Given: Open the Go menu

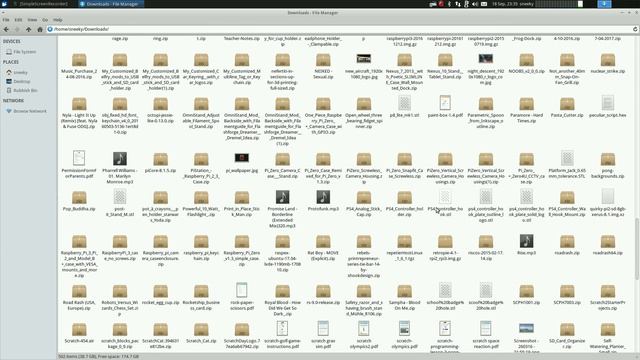Looking at the screenshot, I should 45,20.
